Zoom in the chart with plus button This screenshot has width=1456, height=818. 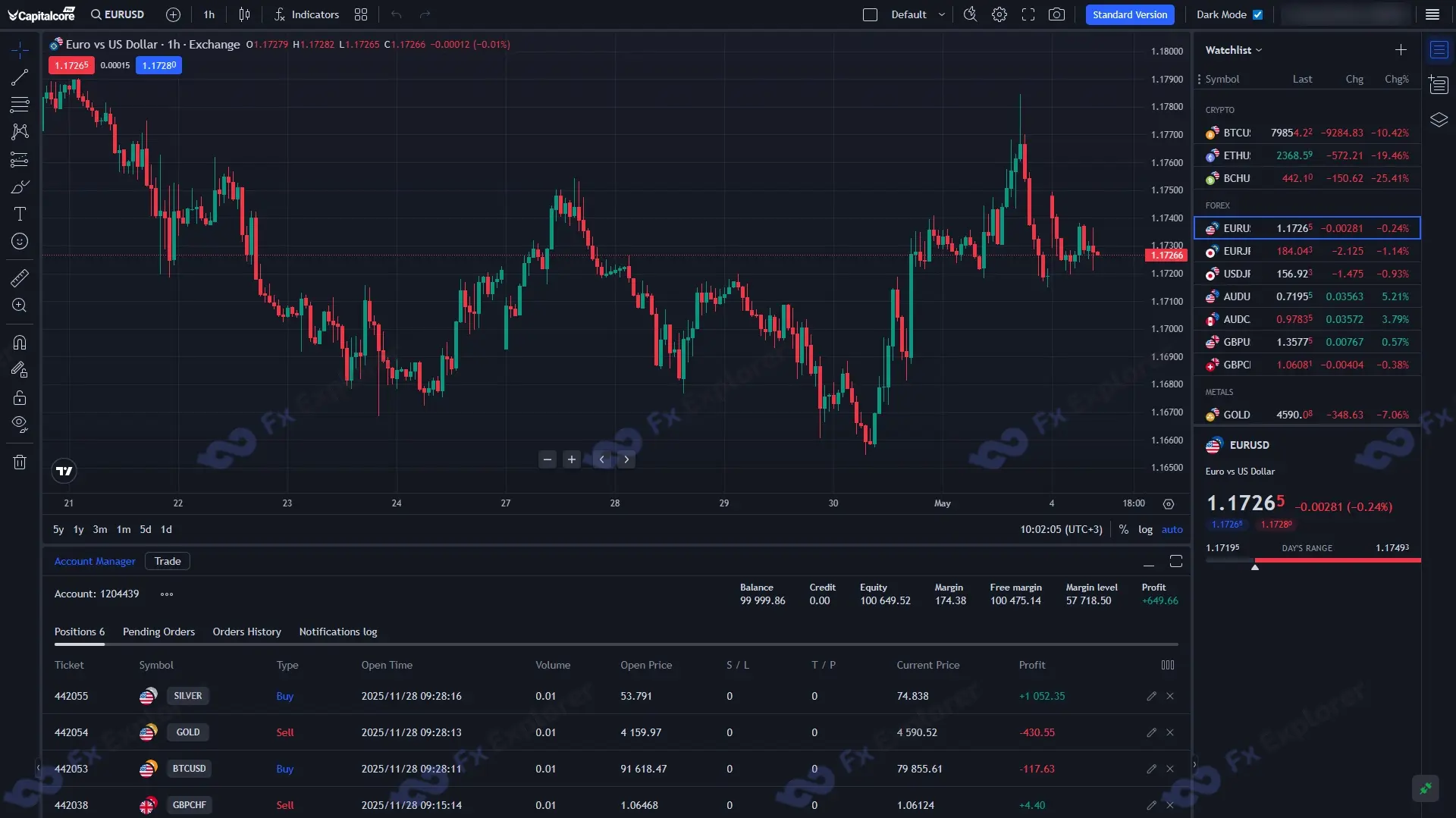572,459
